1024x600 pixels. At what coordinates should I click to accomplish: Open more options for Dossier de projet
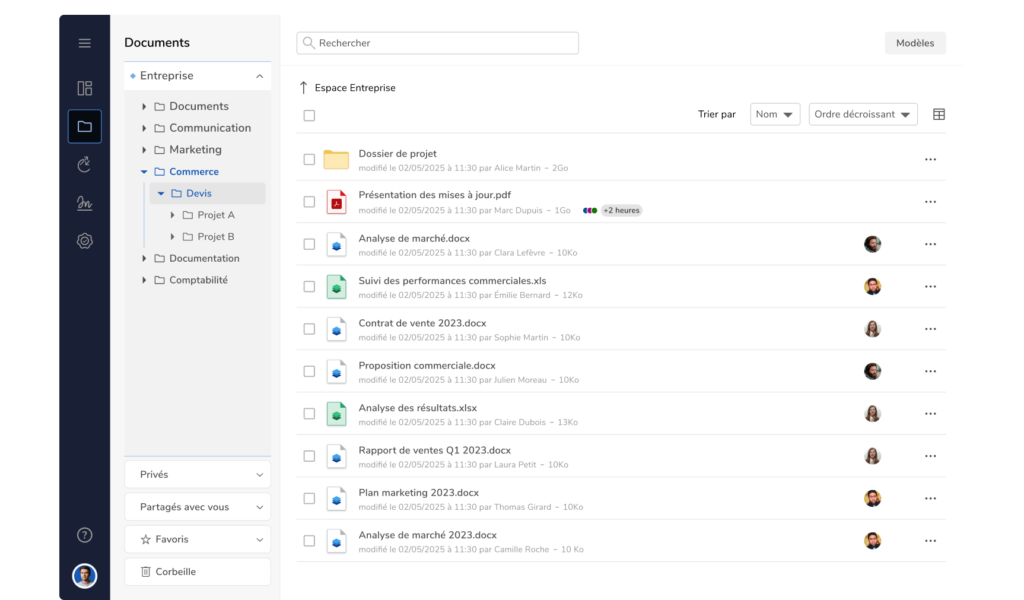(x=930, y=160)
